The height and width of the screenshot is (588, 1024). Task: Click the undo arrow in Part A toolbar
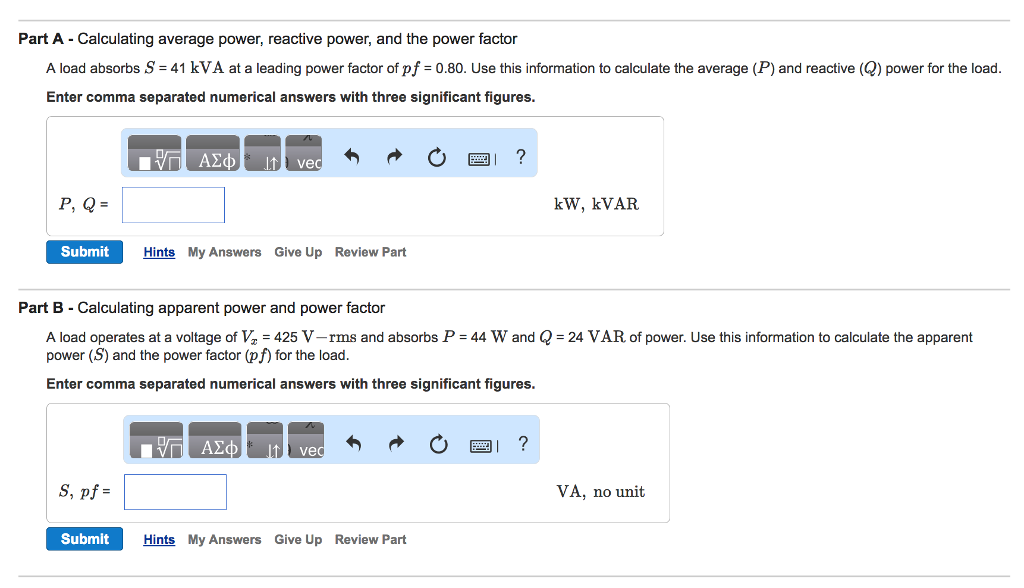[x=353, y=155]
